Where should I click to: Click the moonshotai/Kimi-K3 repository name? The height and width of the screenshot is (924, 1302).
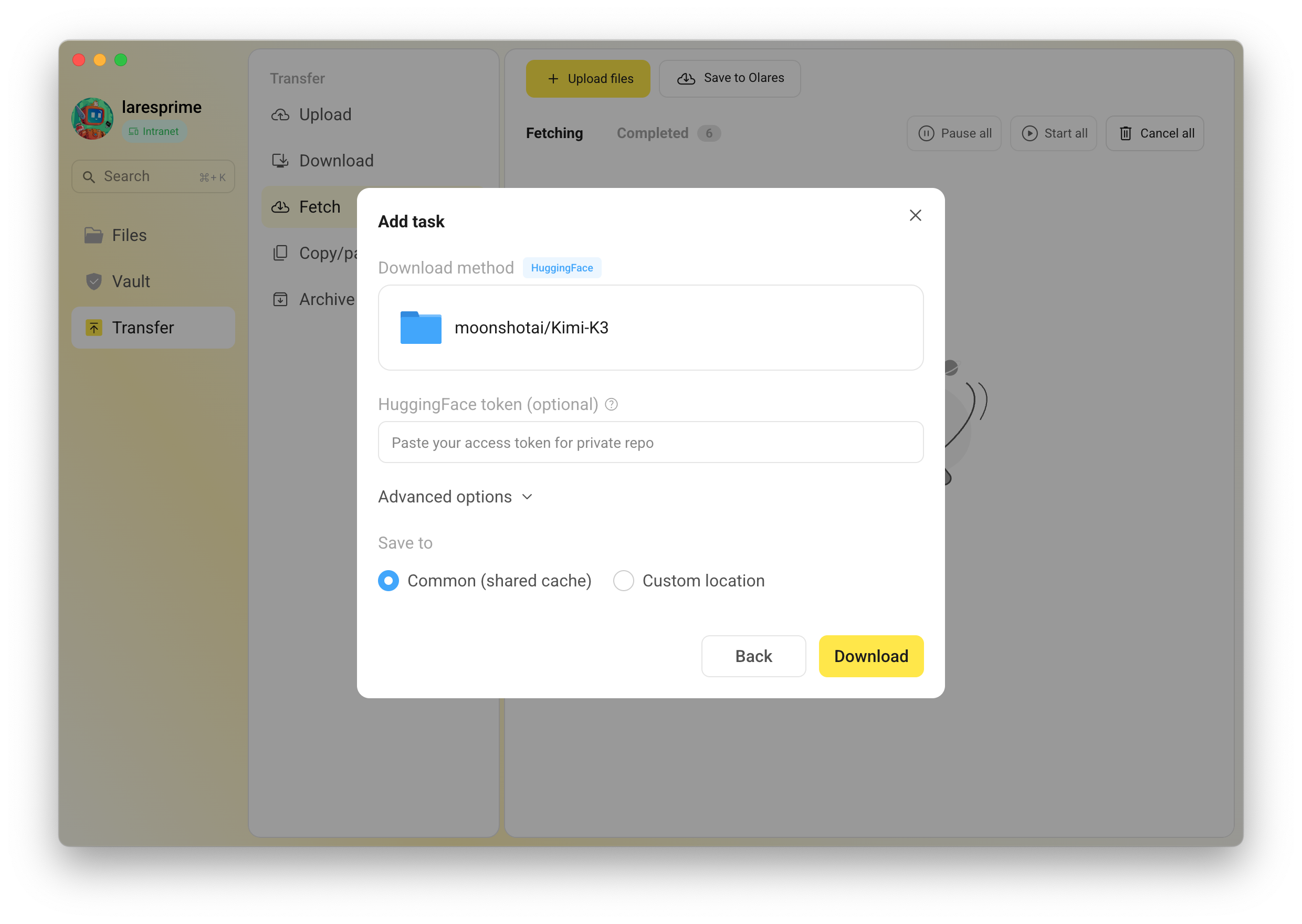point(531,328)
